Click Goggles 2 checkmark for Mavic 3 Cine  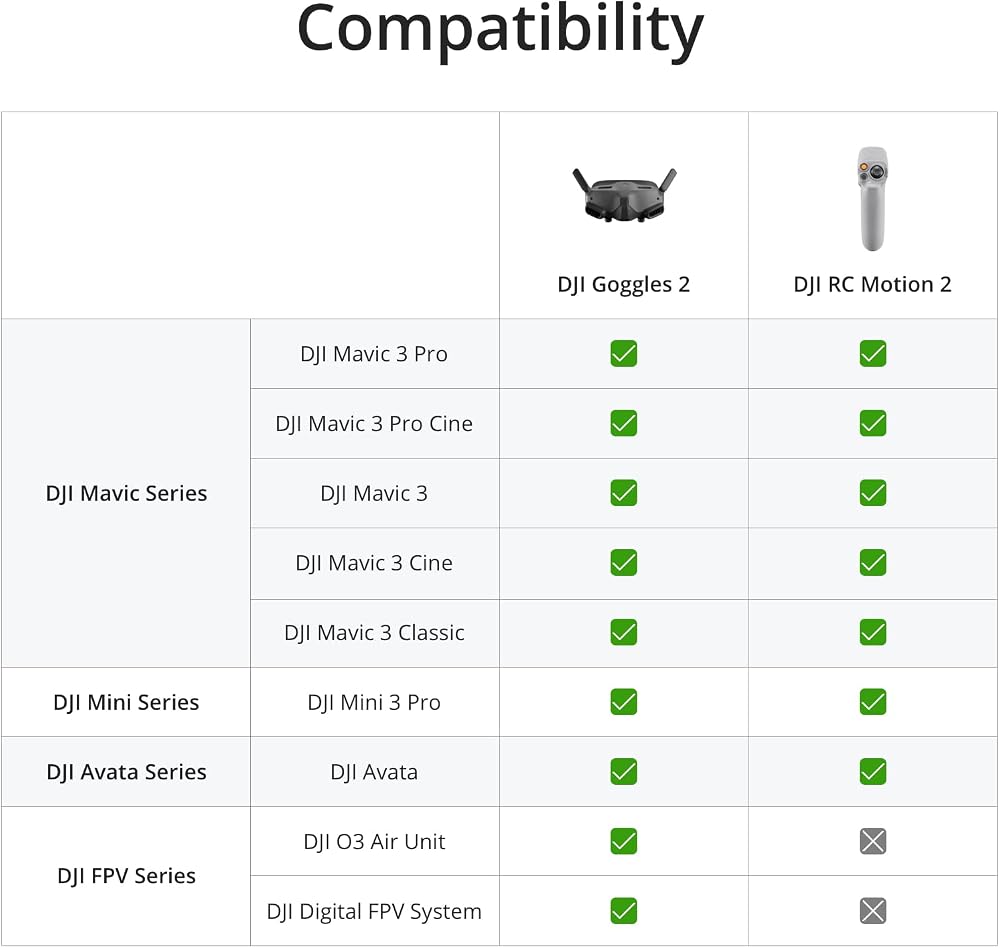tap(624, 562)
